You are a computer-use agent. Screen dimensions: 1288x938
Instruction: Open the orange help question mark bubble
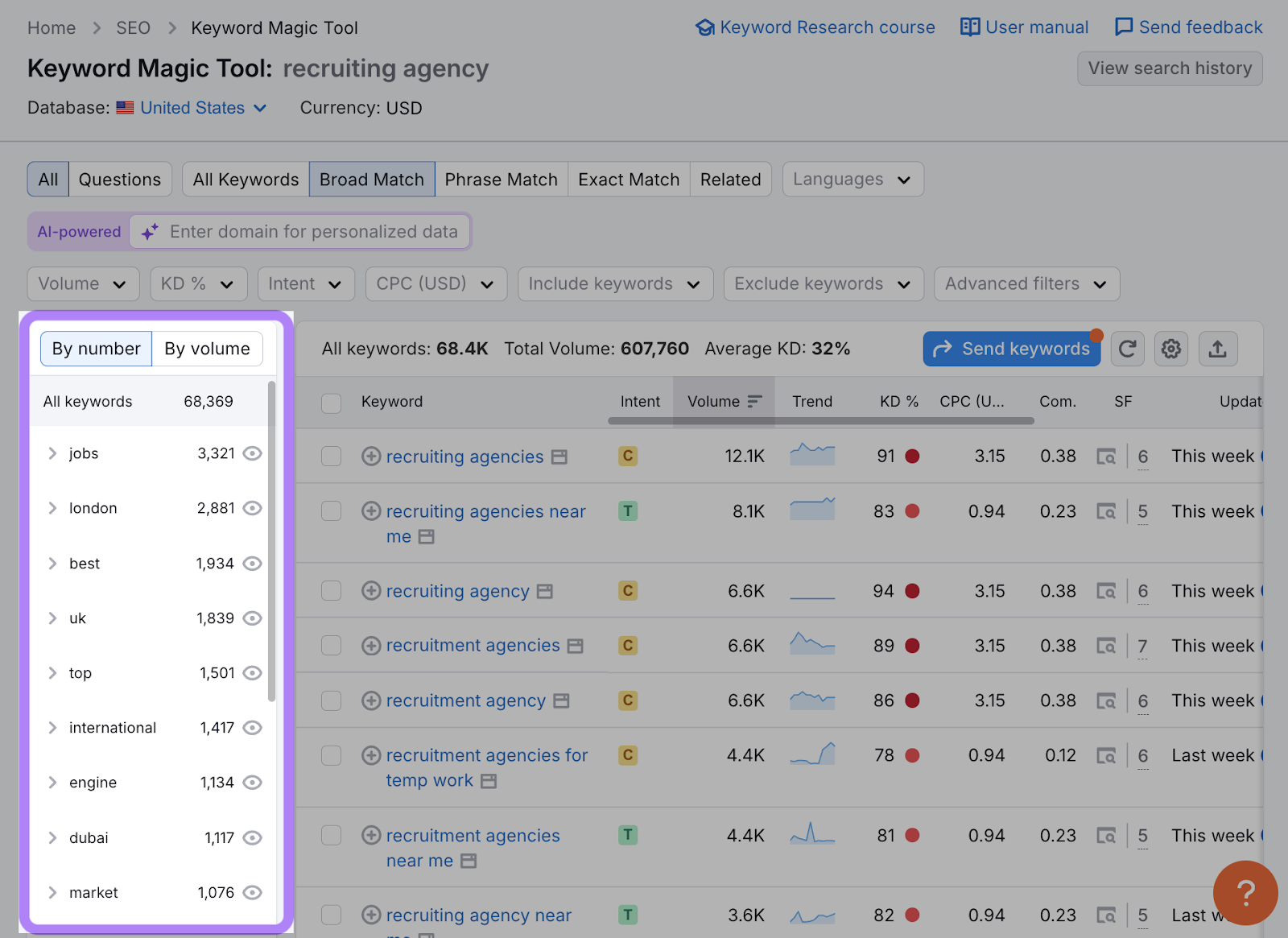point(1245,892)
